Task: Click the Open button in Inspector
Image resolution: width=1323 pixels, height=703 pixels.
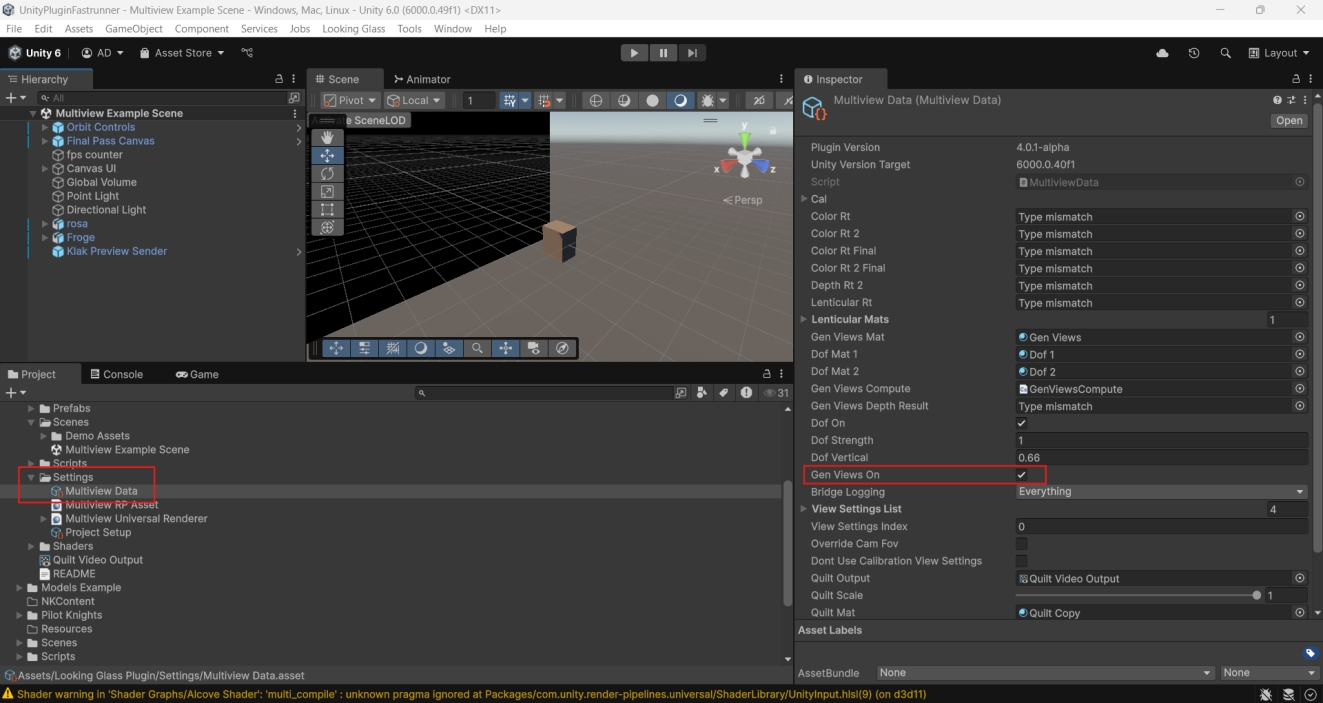Action: [x=1289, y=120]
